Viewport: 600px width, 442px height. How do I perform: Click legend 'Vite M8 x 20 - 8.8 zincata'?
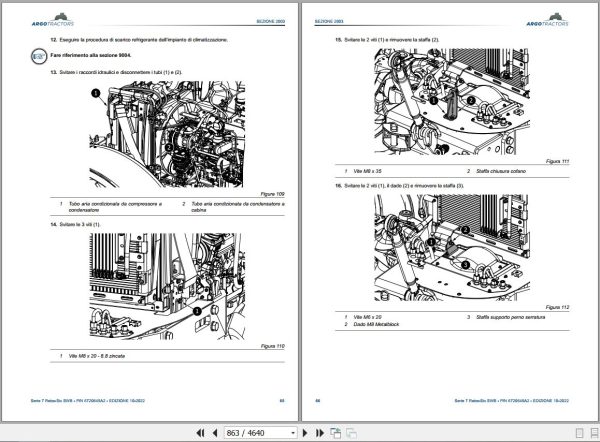(x=97, y=356)
